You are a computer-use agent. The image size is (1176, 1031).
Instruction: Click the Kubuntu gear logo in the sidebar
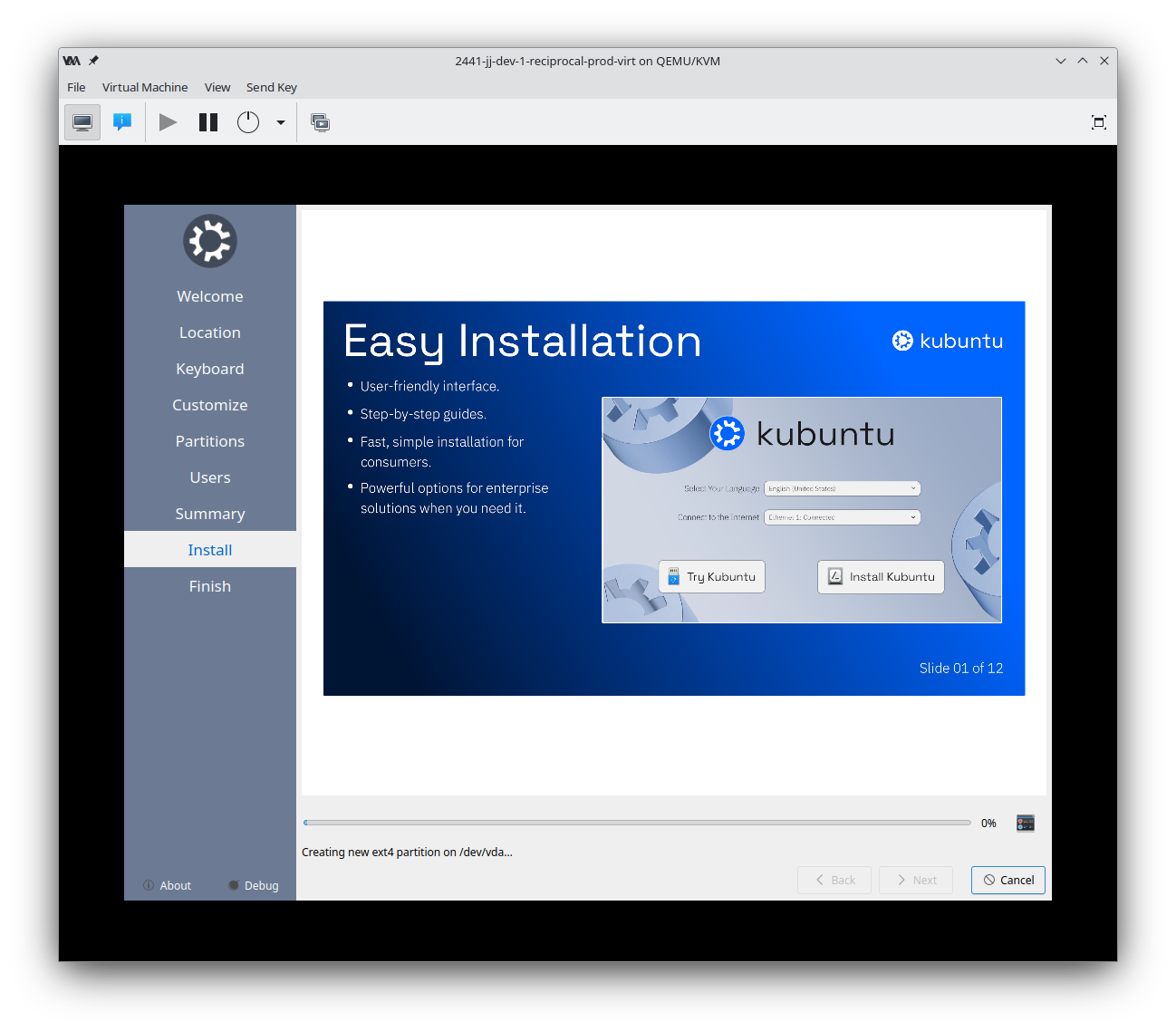(x=210, y=241)
